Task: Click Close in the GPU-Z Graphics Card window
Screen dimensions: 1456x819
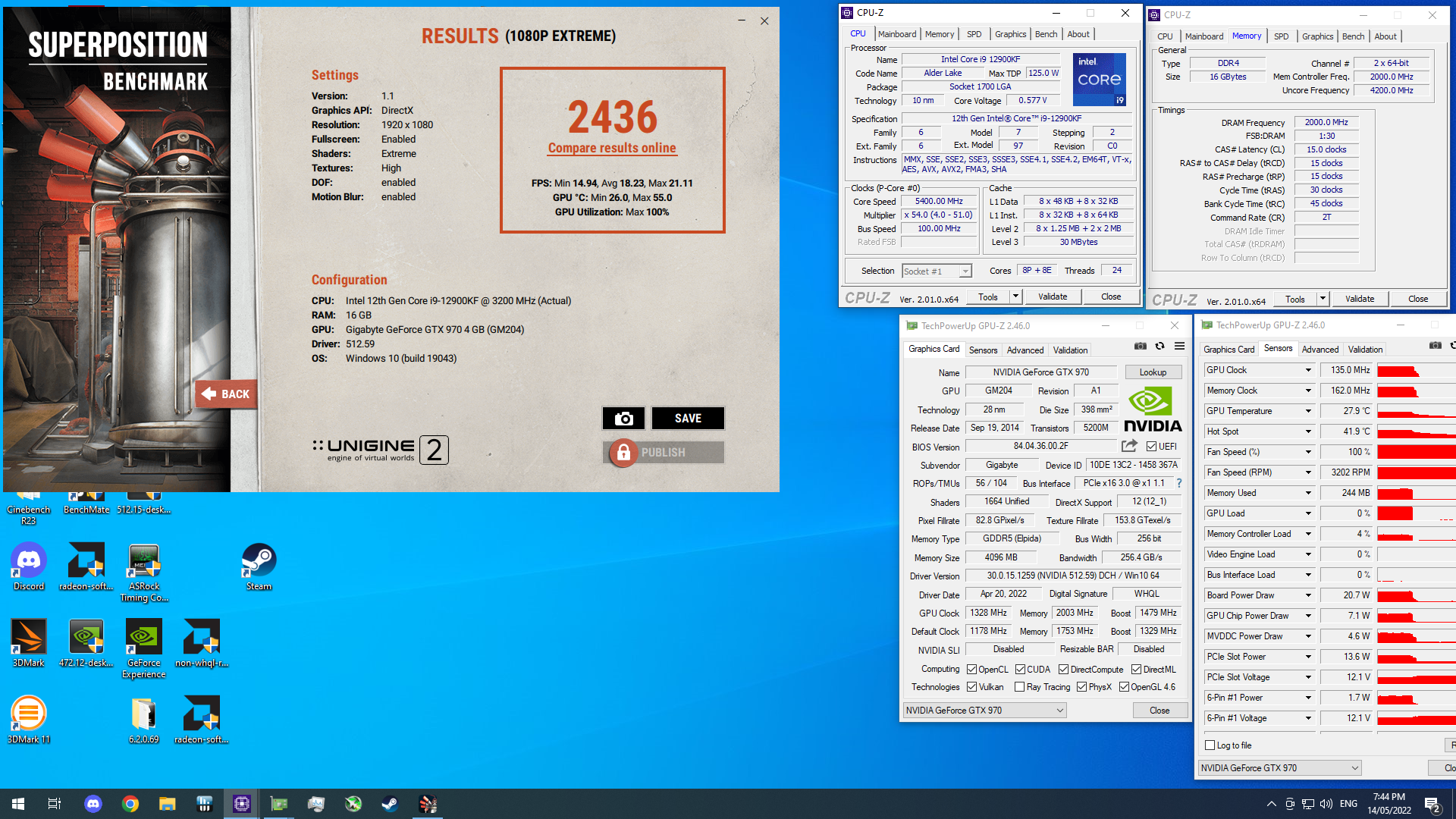Action: (x=1159, y=711)
